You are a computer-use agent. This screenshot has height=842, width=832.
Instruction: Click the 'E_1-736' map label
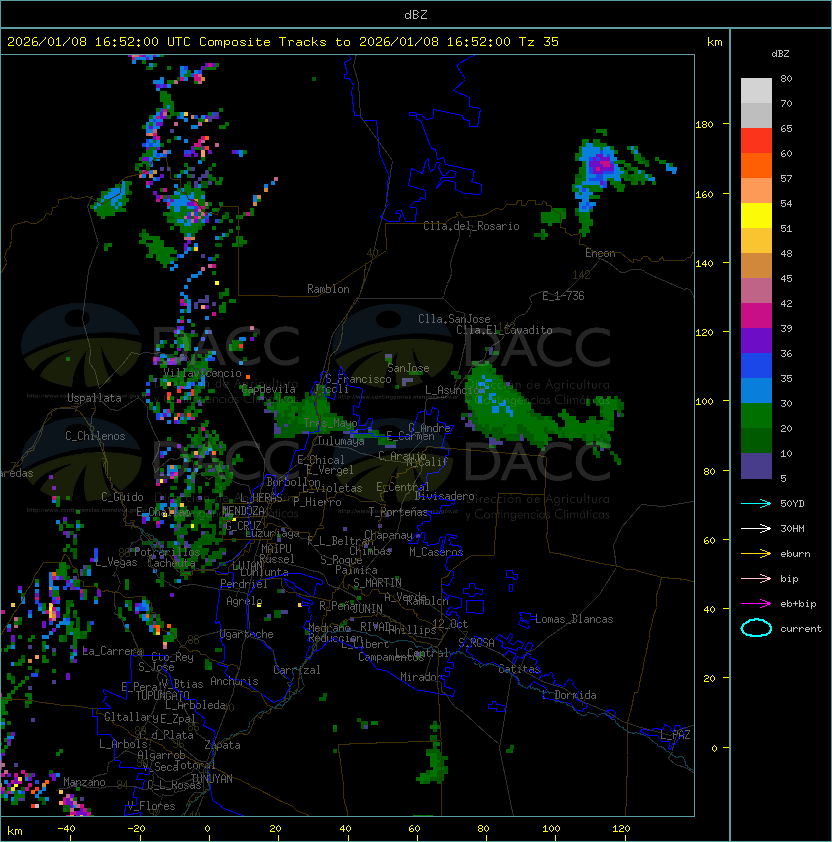[563, 296]
